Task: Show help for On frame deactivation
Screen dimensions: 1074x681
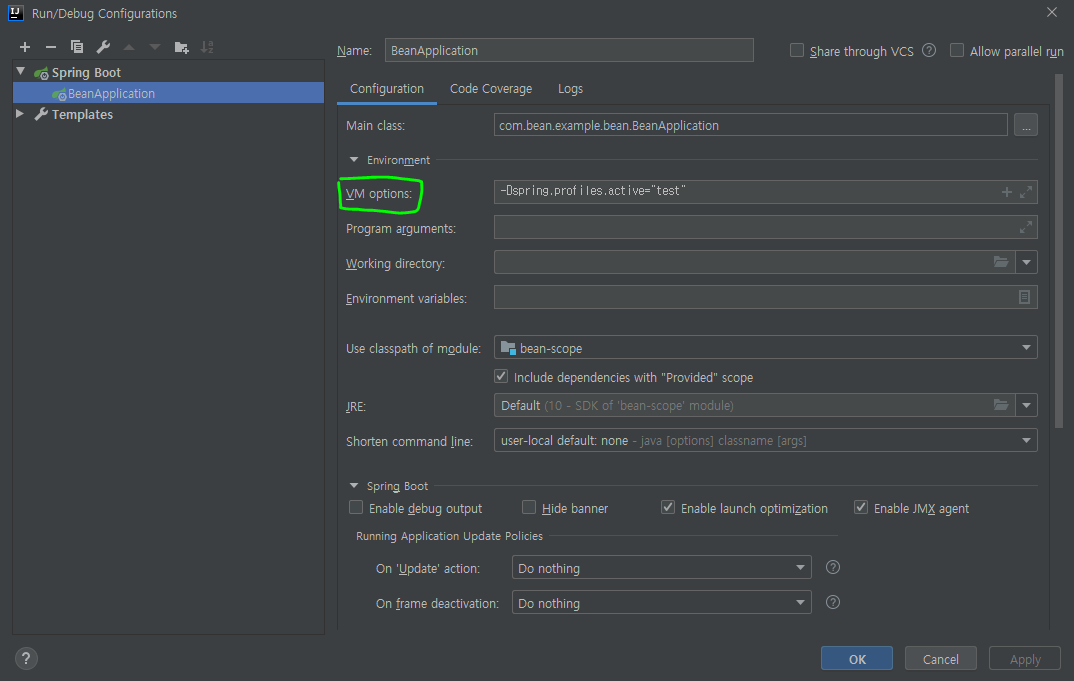Action: coord(833,602)
